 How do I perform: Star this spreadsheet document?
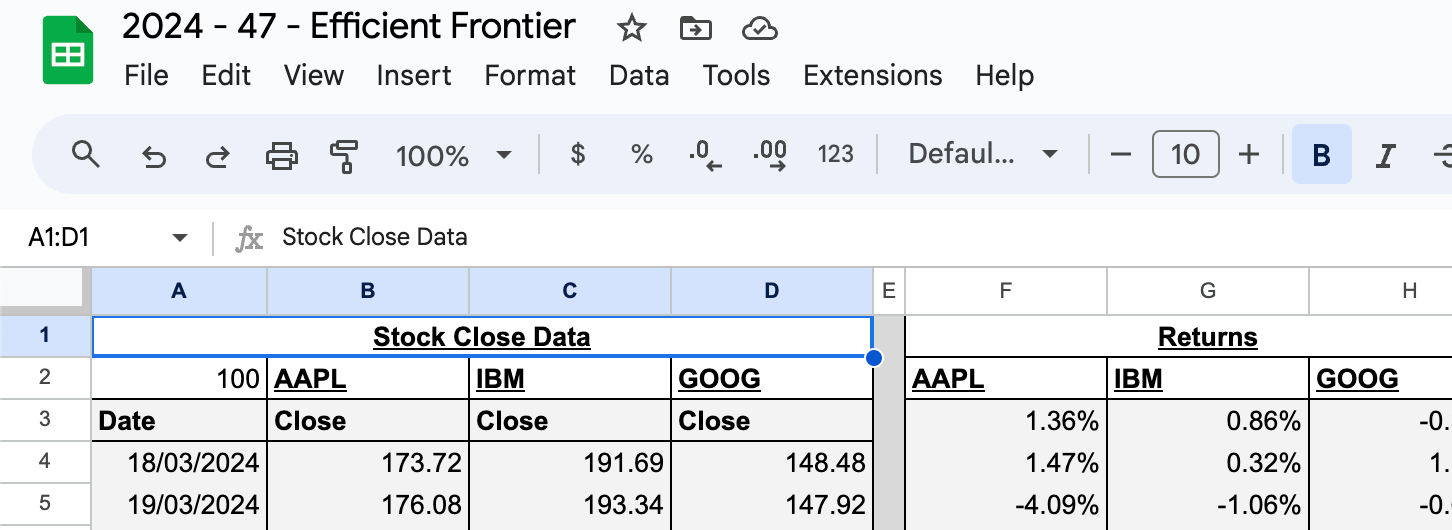631,29
